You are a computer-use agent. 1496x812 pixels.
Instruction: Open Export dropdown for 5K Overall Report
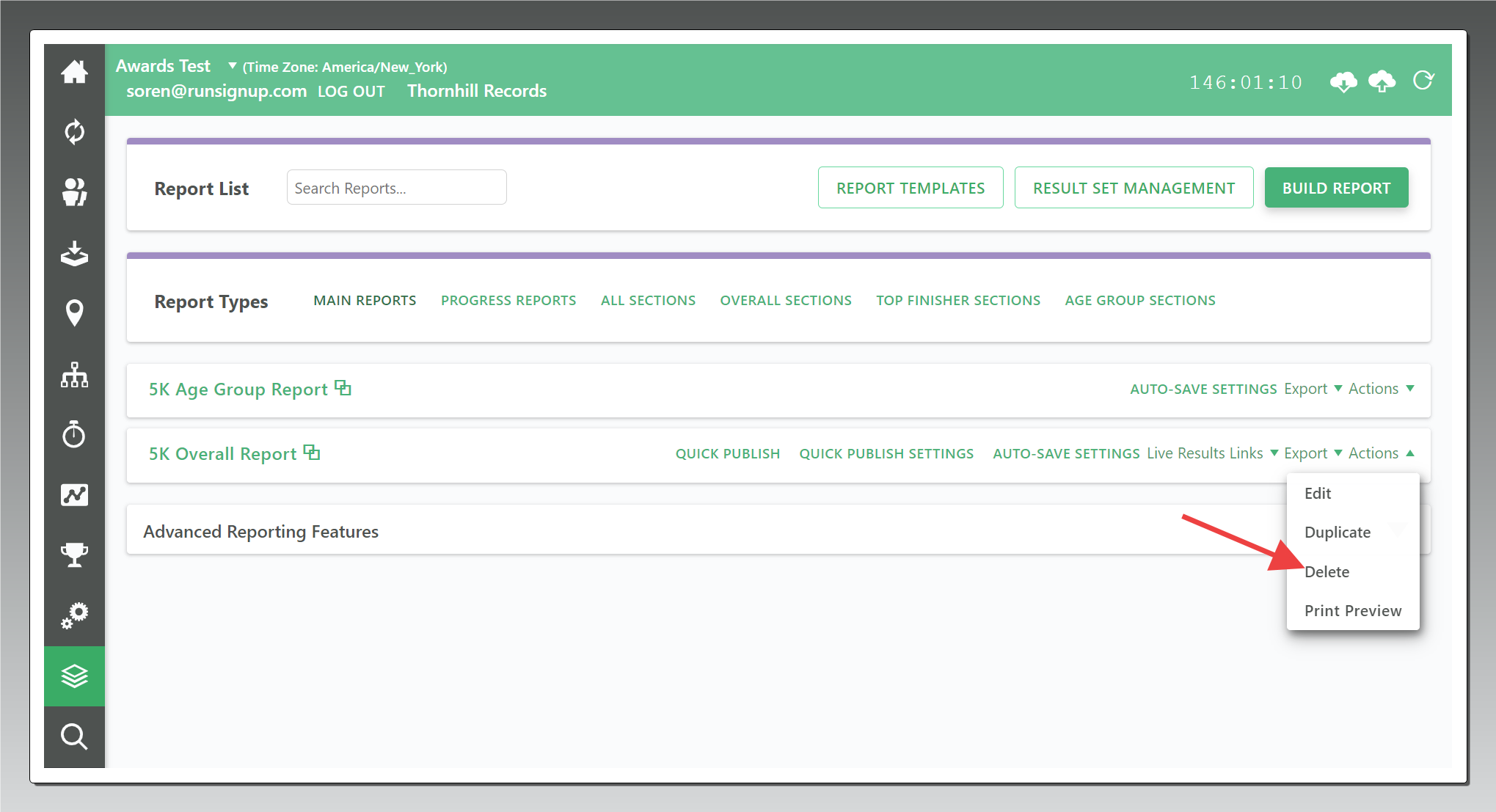pos(1313,453)
